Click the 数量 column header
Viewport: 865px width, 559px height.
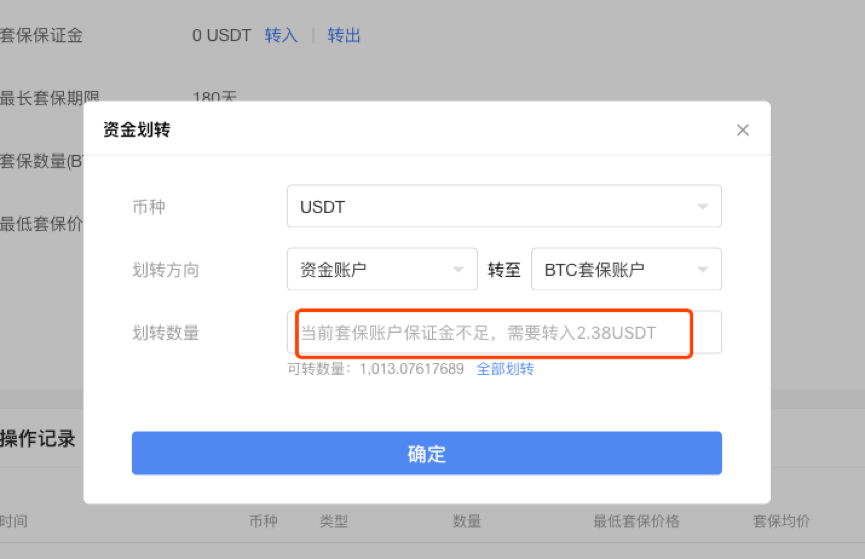click(467, 521)
